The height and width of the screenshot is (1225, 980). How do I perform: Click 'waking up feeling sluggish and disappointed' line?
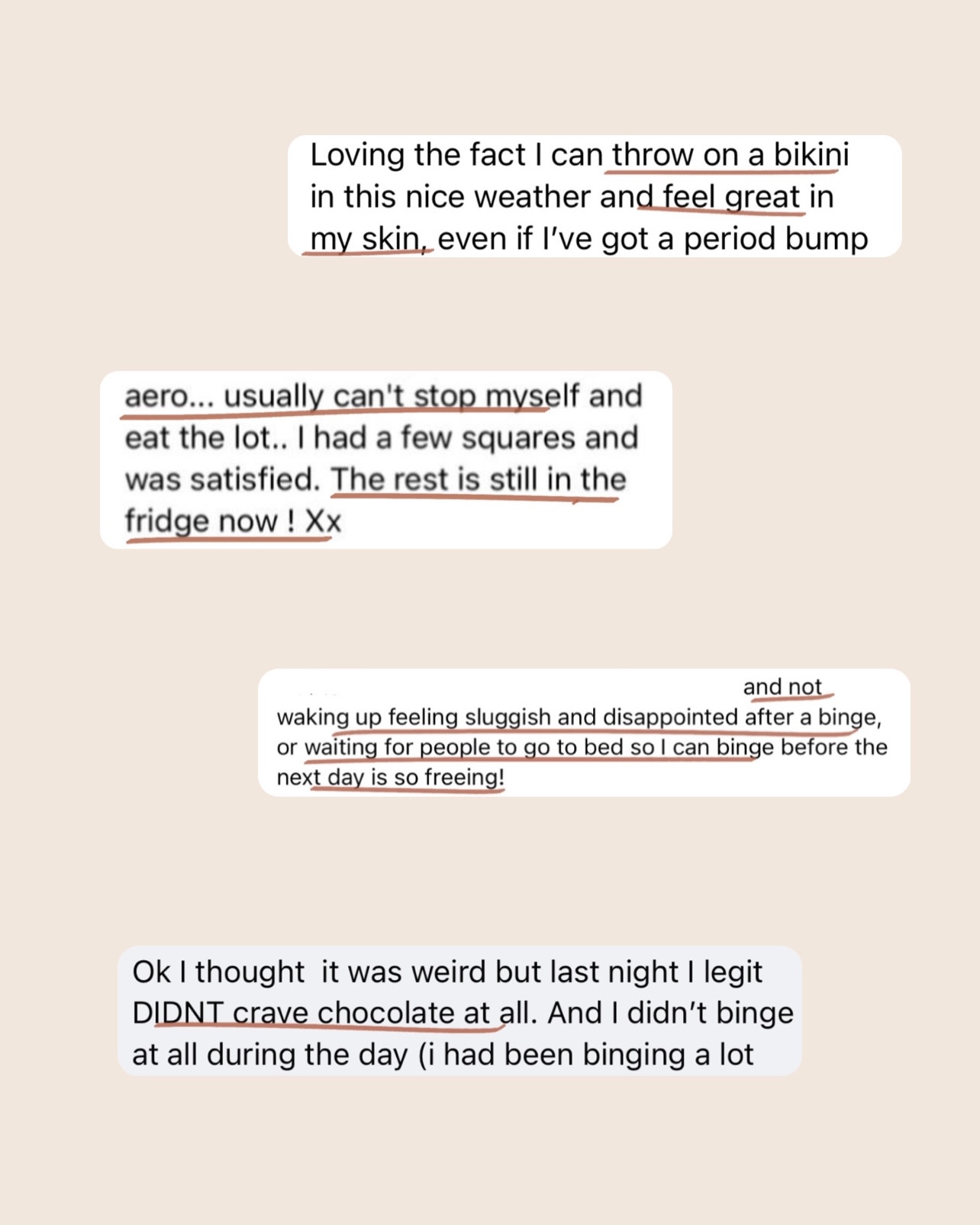[x=508, y=717]
